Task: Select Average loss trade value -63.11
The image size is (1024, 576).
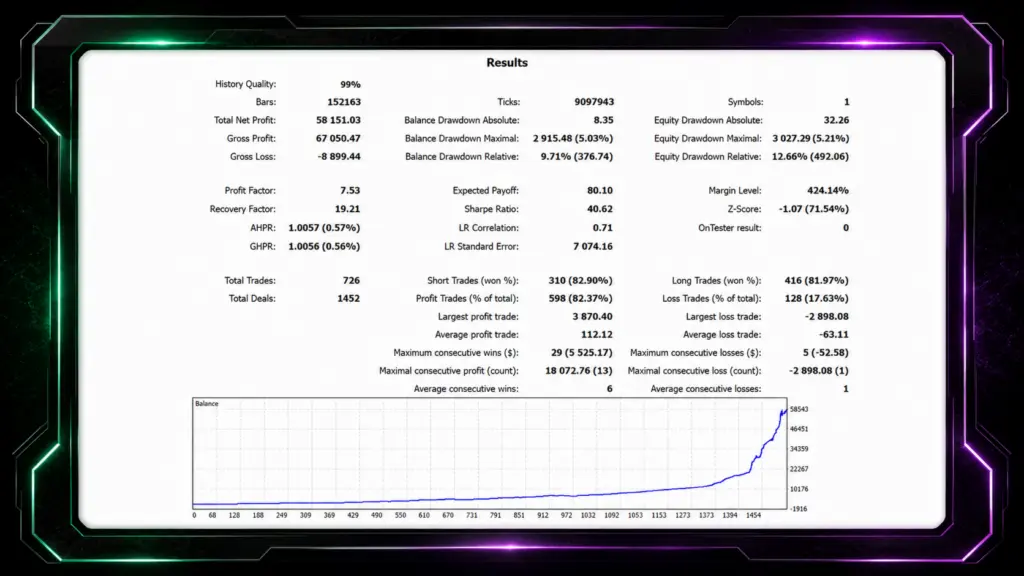Action: [834, 334]
